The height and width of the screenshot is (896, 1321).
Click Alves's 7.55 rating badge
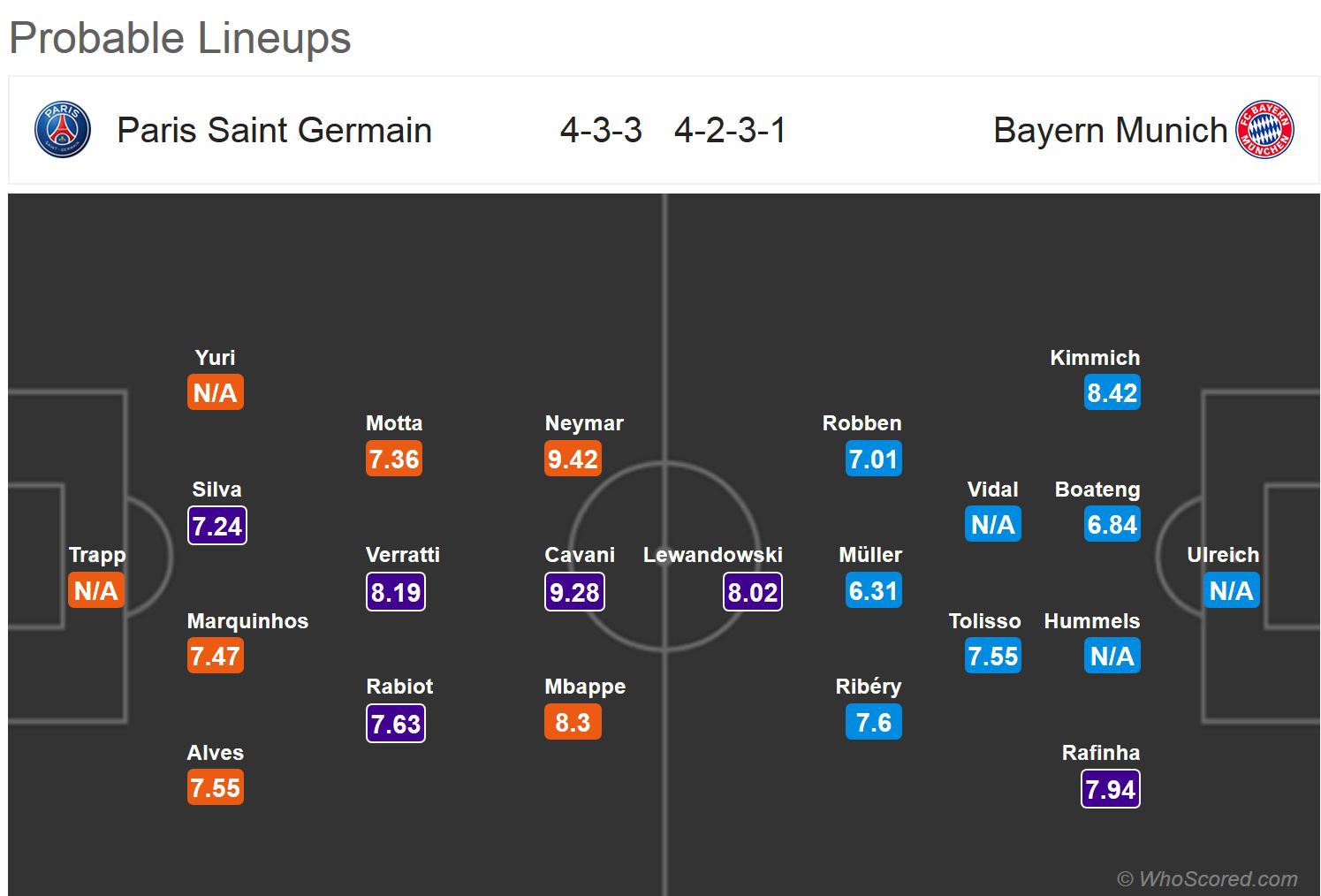click(215, 788)
